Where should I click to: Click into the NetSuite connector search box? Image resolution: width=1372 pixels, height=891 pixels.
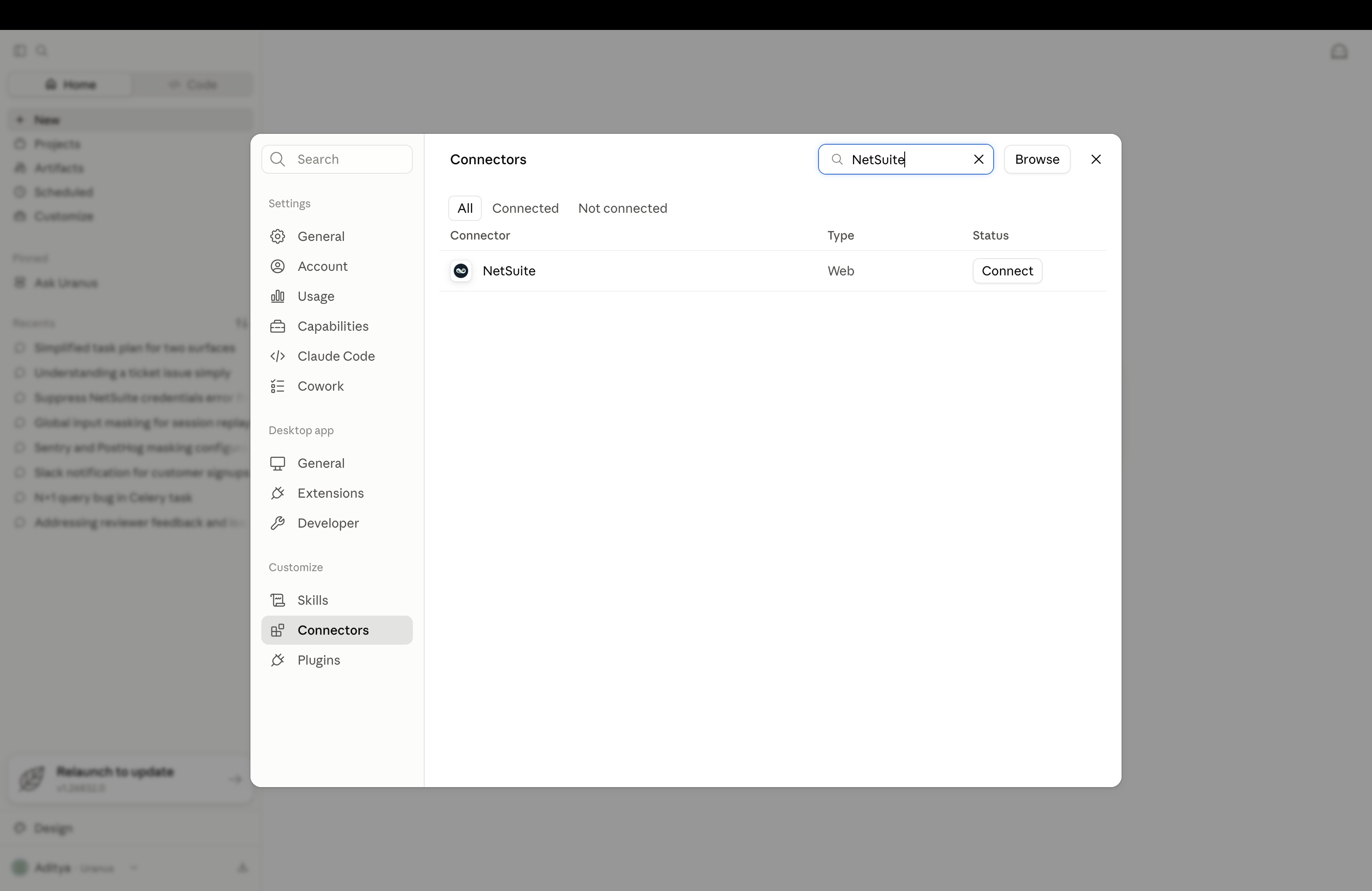(x=906, y=160)
